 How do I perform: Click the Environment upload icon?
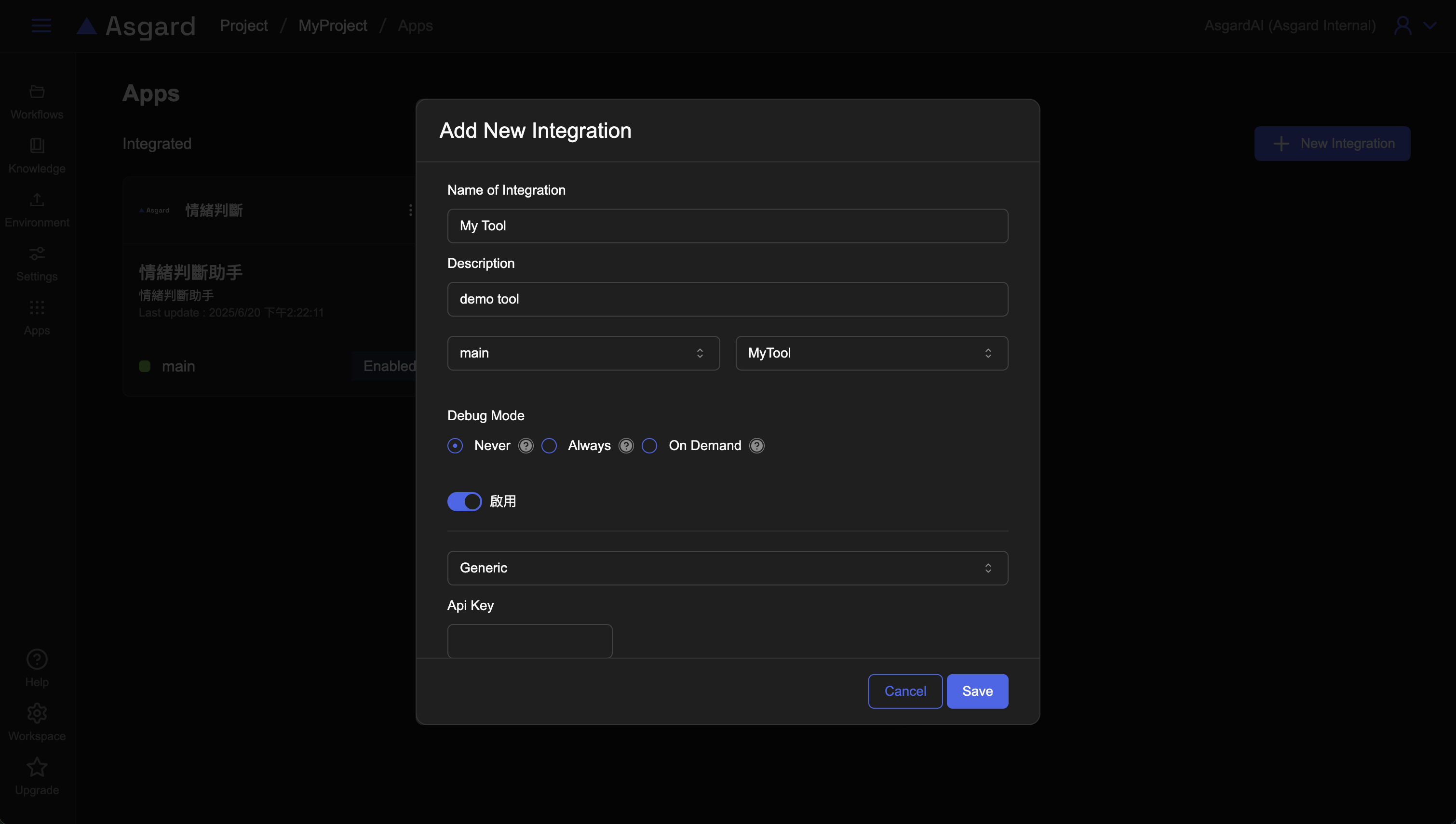tap(37, 200)
